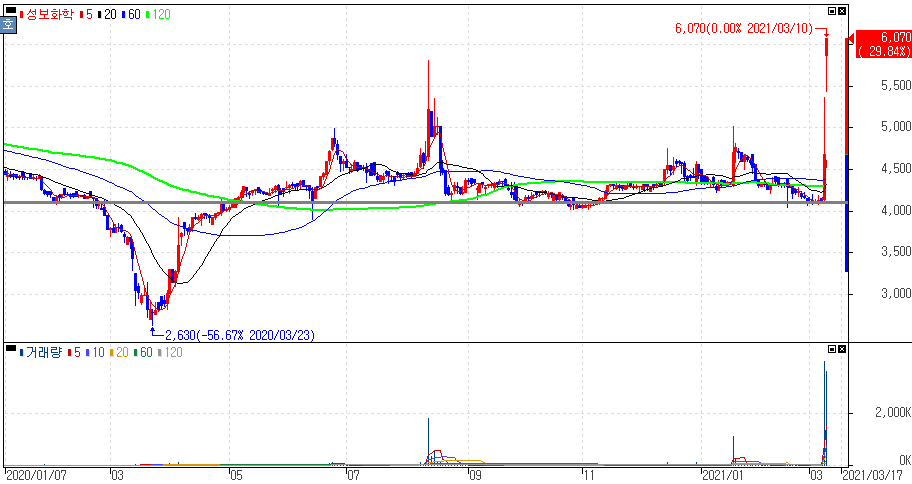Click the red 6,070 current price tag
The image size is (912, 484).
(883, 44)
